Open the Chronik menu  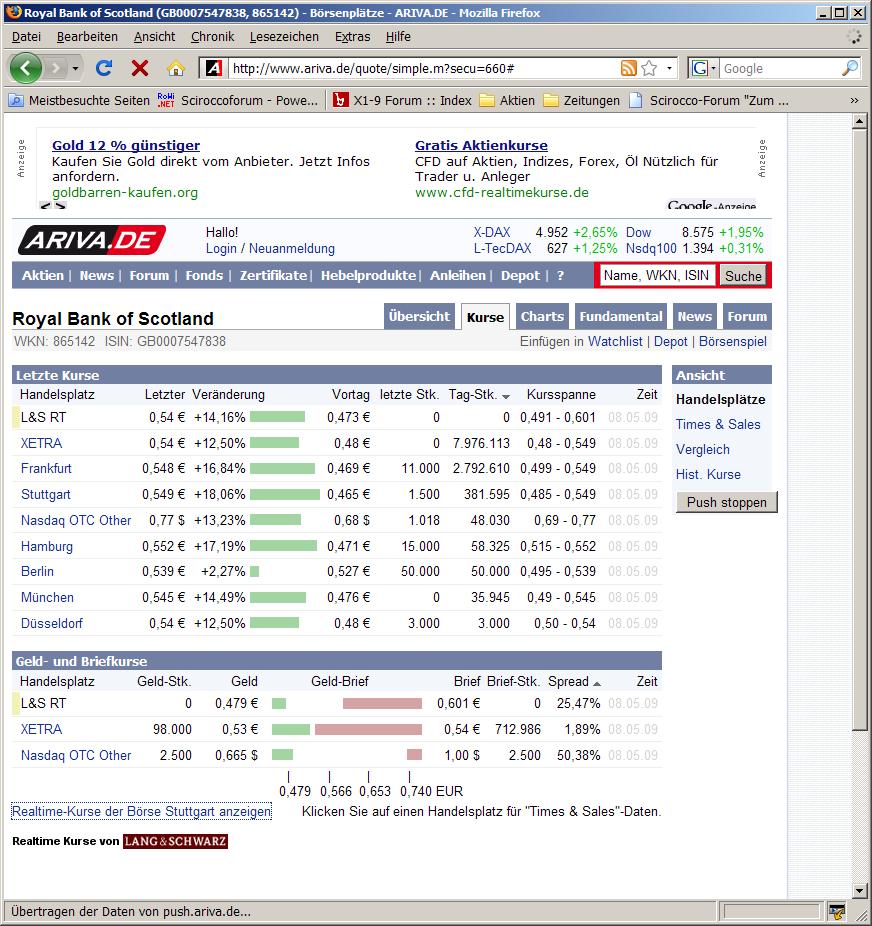point(213,37)
